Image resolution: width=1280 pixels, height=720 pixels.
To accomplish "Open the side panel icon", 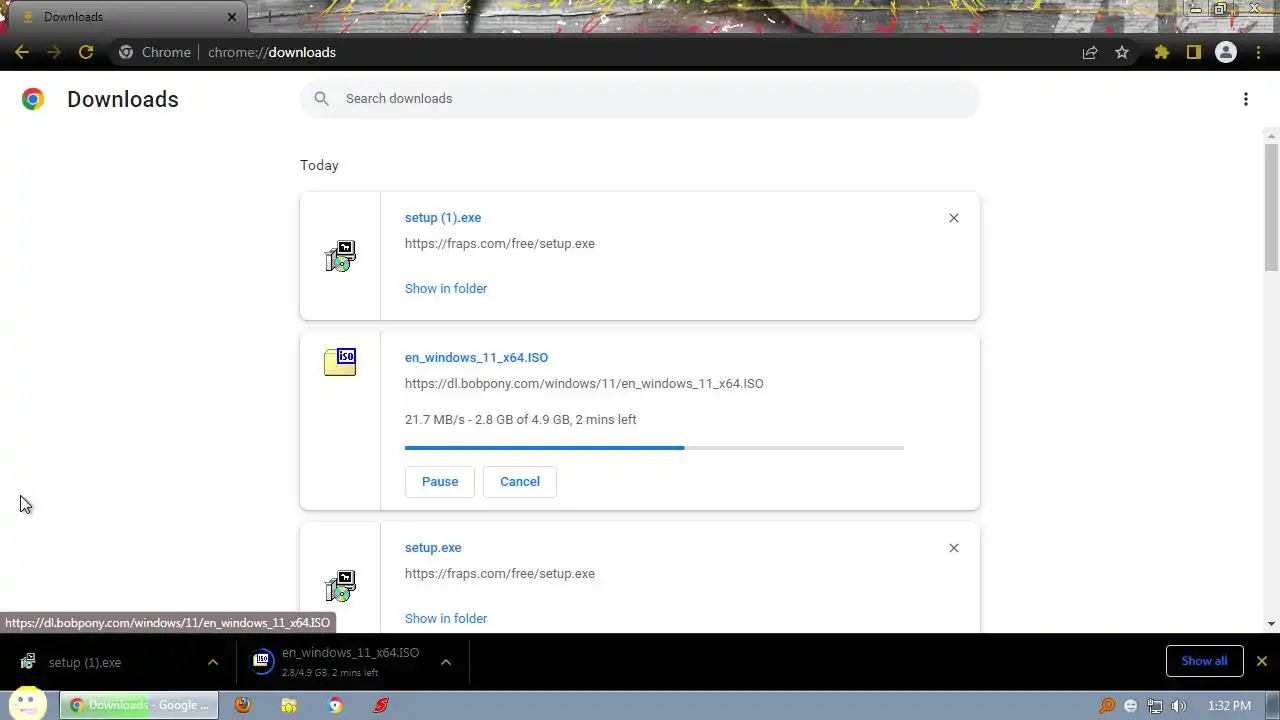I will (x=1193, y=52).
